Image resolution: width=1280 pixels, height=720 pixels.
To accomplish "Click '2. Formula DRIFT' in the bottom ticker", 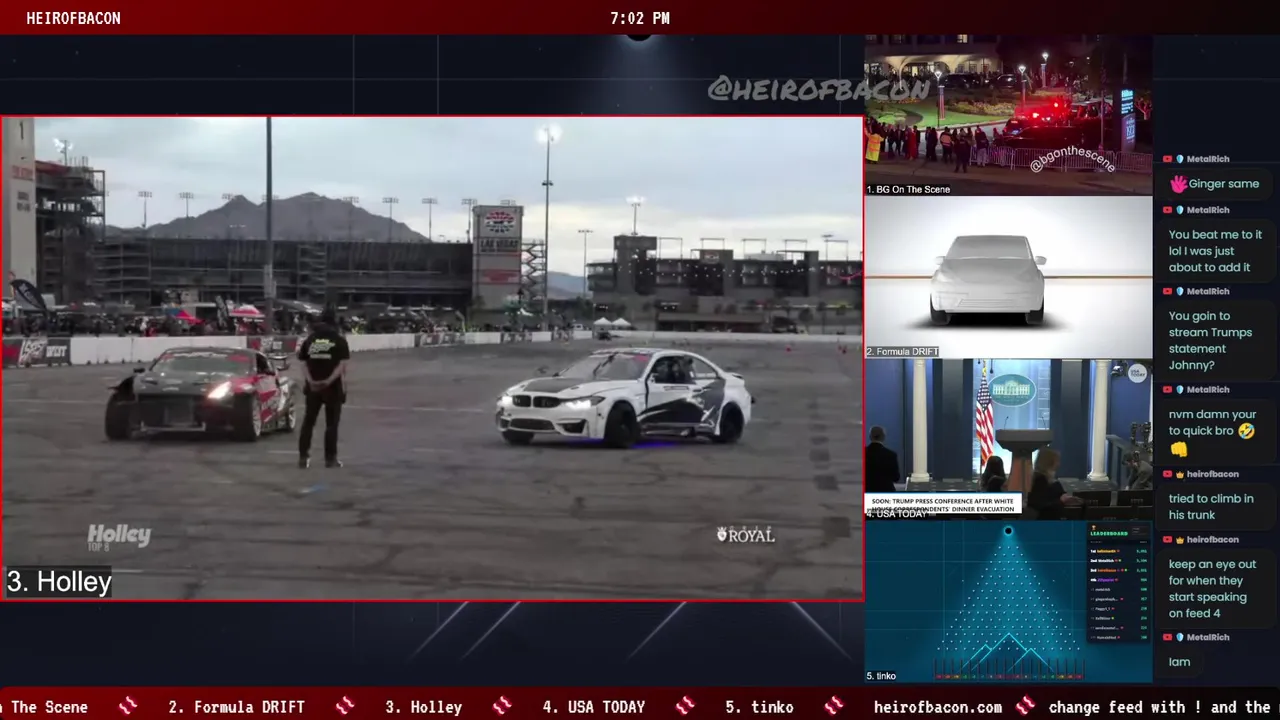I will (x=236, y=707).
